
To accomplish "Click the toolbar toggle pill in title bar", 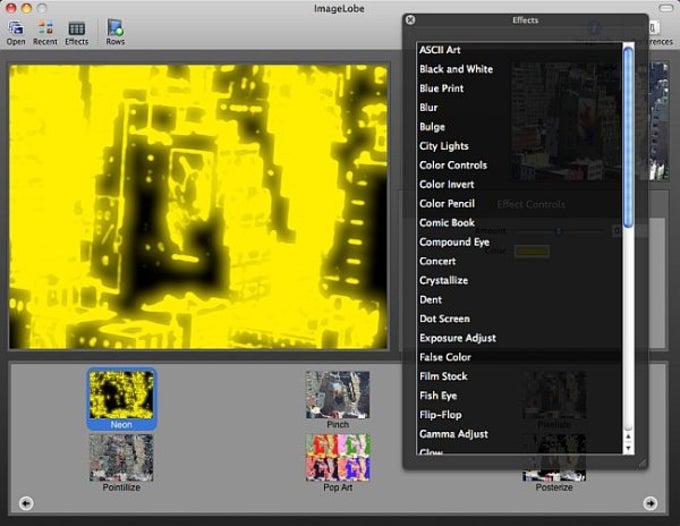I will click(665, 8).
